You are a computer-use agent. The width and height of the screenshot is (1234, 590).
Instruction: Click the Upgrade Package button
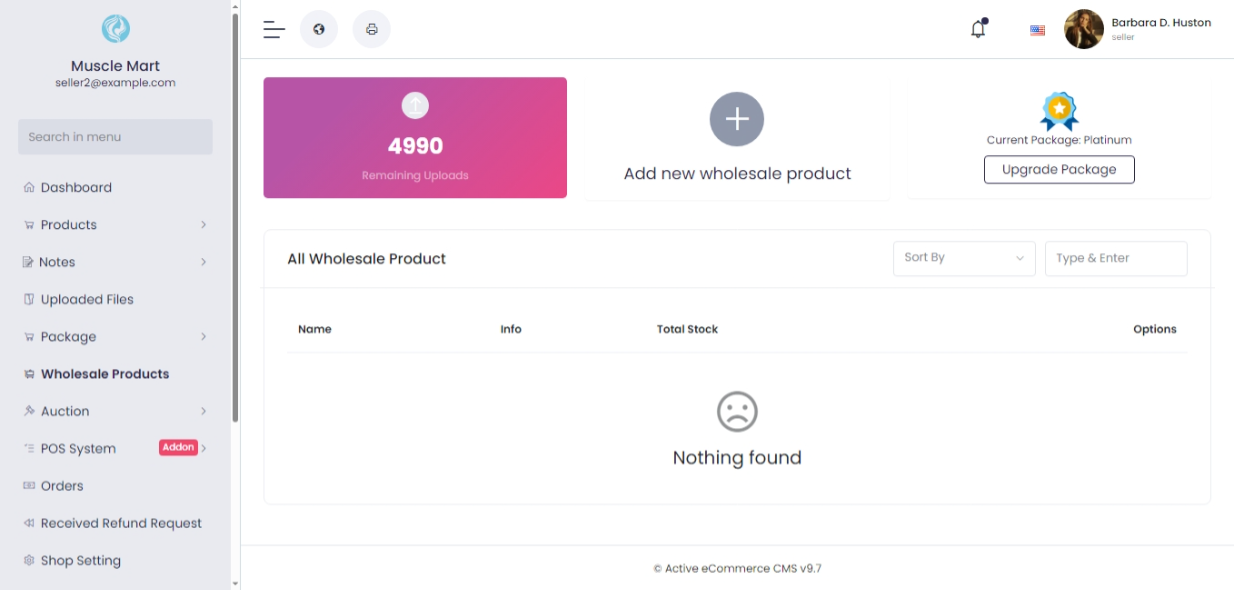click(1059, 169)
